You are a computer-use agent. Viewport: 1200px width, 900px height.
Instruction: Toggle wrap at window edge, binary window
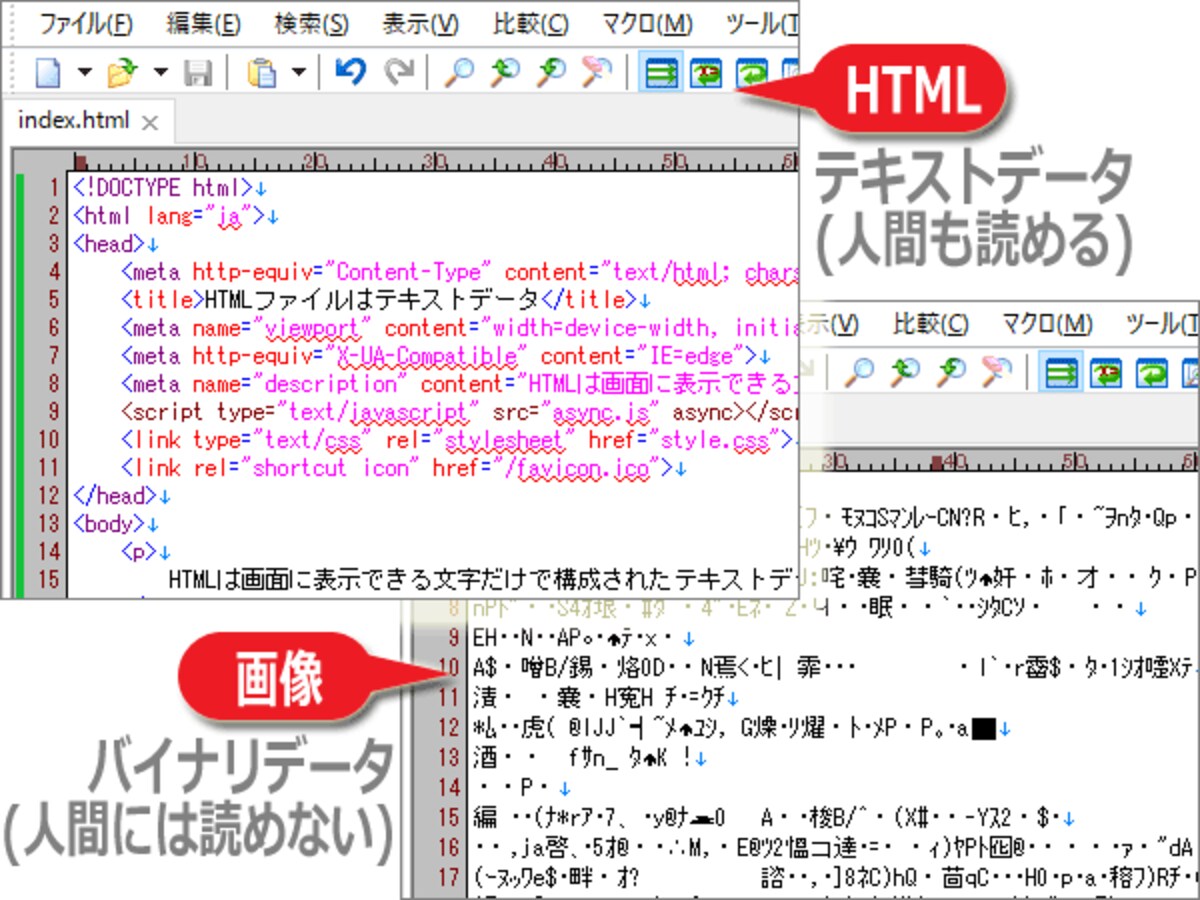pos(1153,373)
